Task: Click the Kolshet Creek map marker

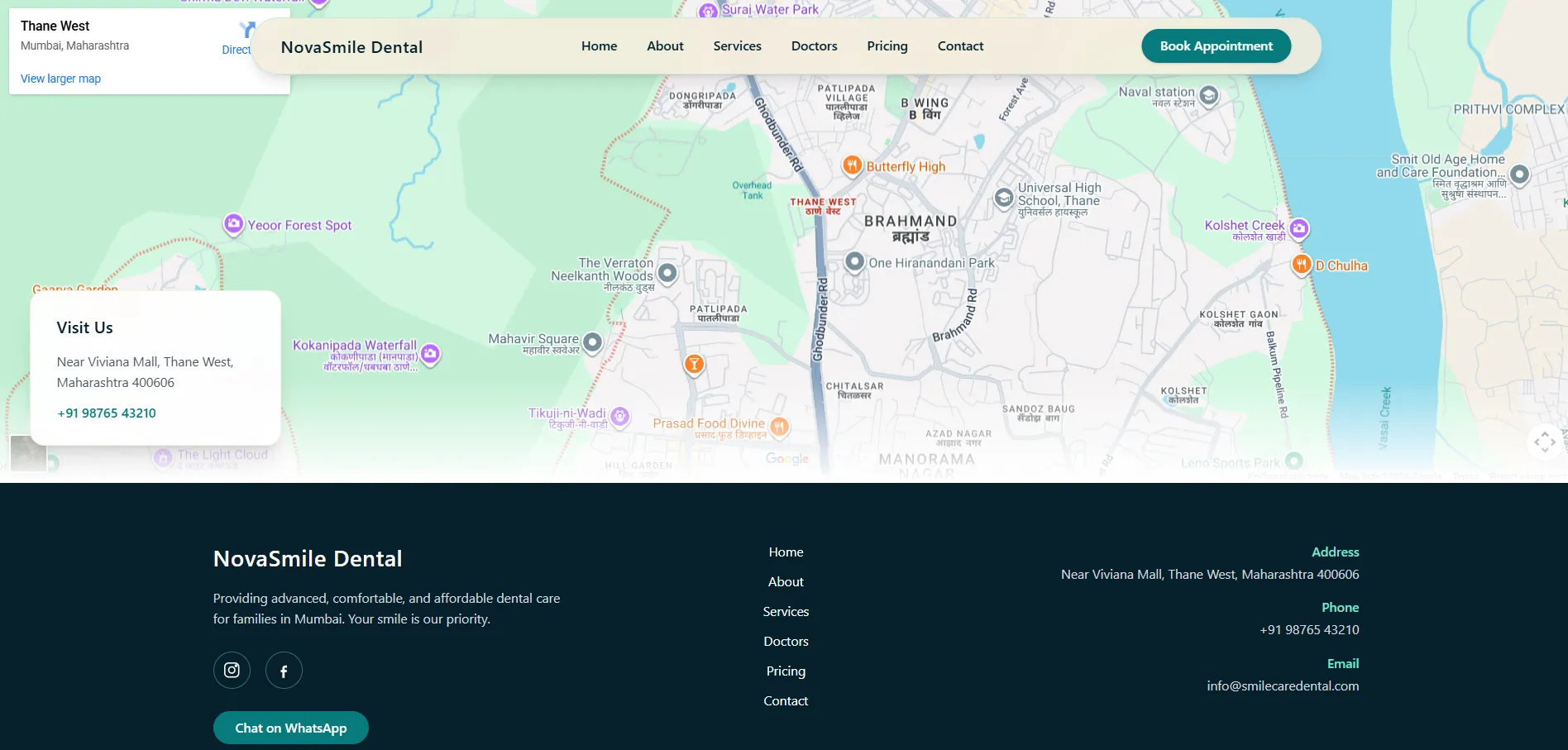Action: (x=1298, y=228)
